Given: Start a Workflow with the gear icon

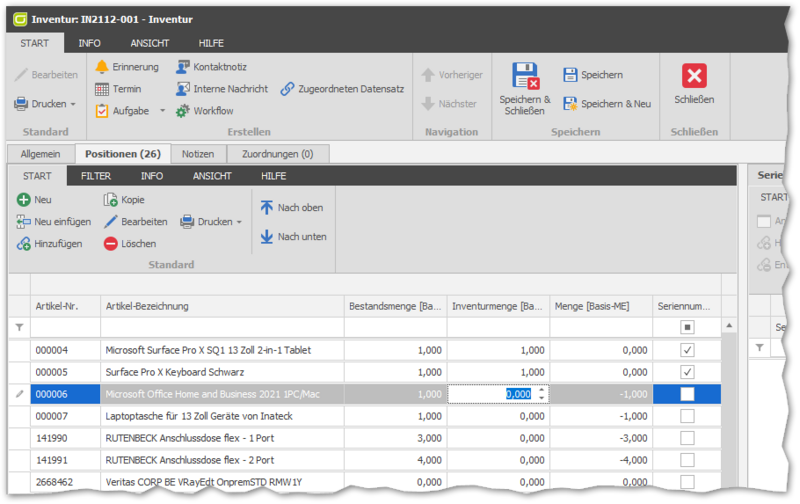Looking at the screenshot, I should coord(183,111).
